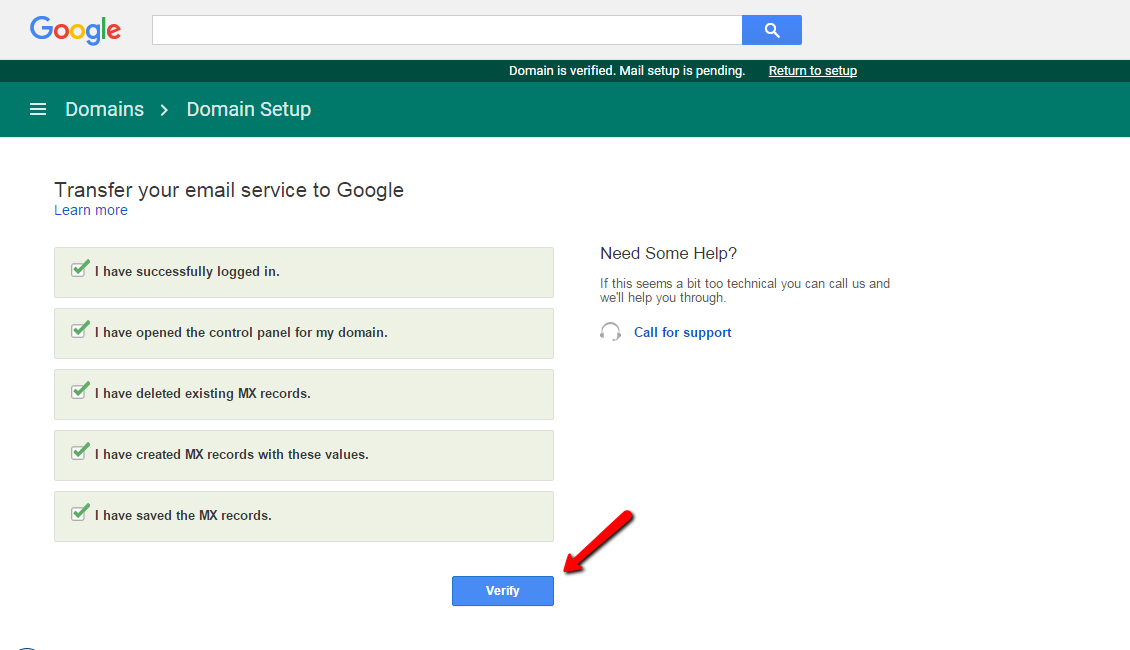This screenshot has height=650, width=1130.
Task: Click the 'Need Some Help?' heading
Action: (x=668, y=253)
